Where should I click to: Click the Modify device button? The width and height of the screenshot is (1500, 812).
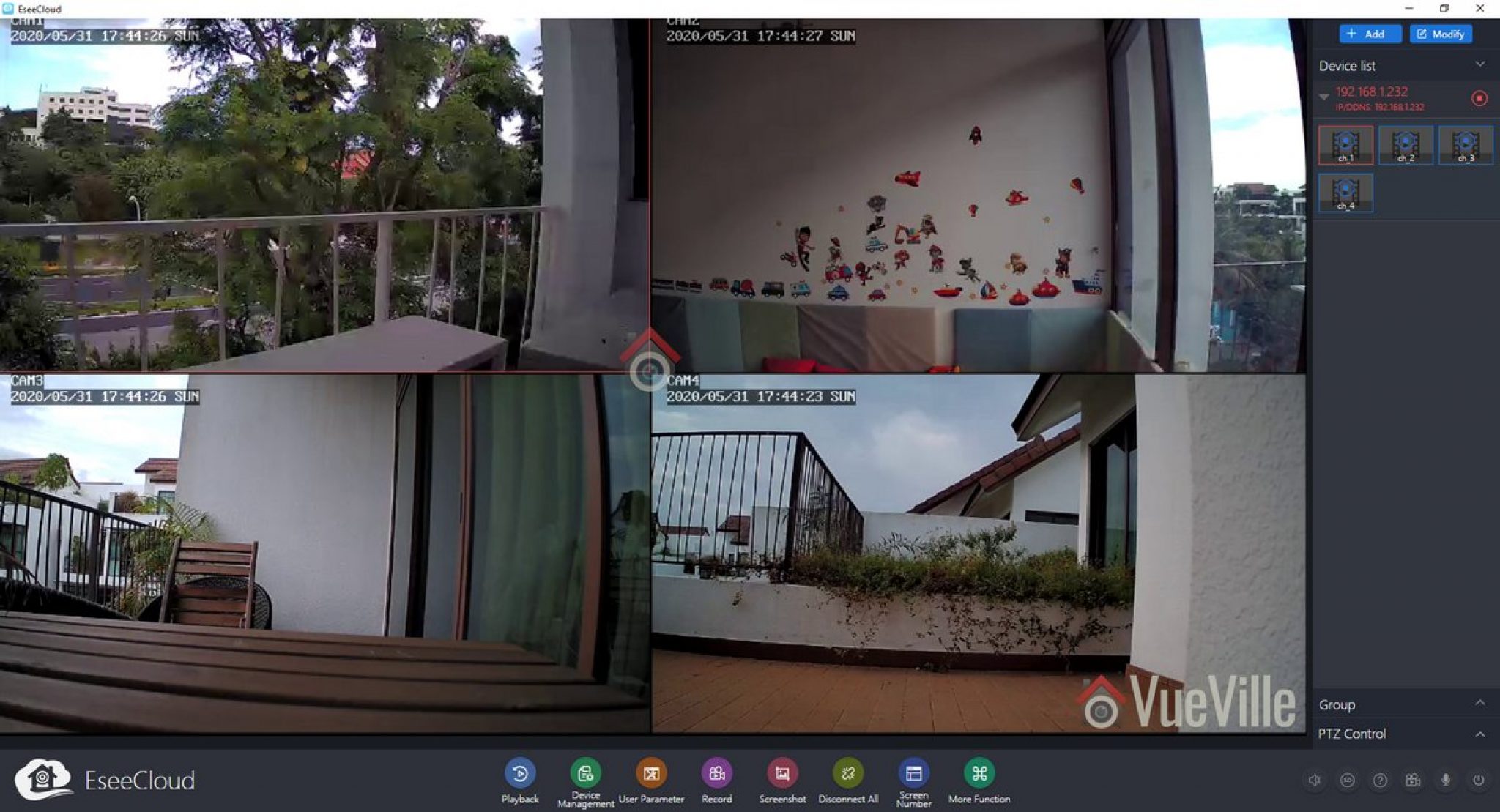(1440, 34)
